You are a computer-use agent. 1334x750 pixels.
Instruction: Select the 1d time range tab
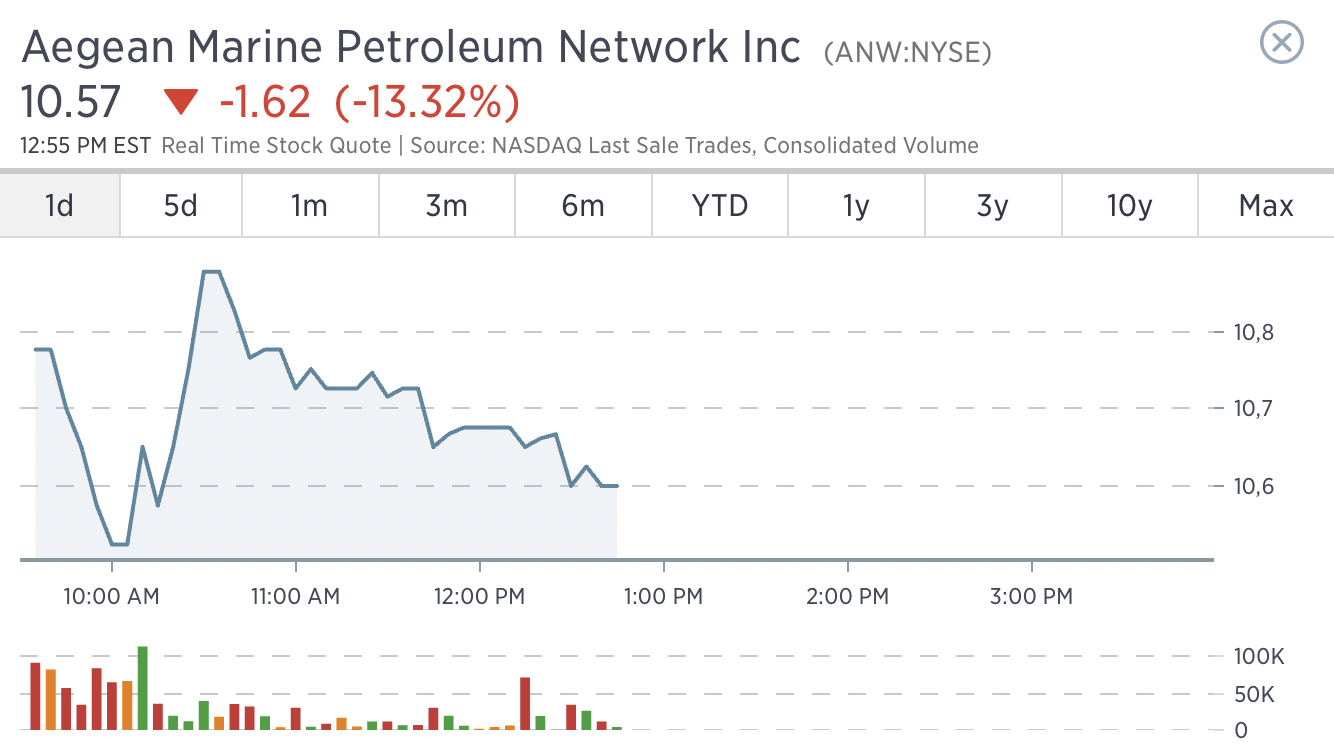click(60, 205)
